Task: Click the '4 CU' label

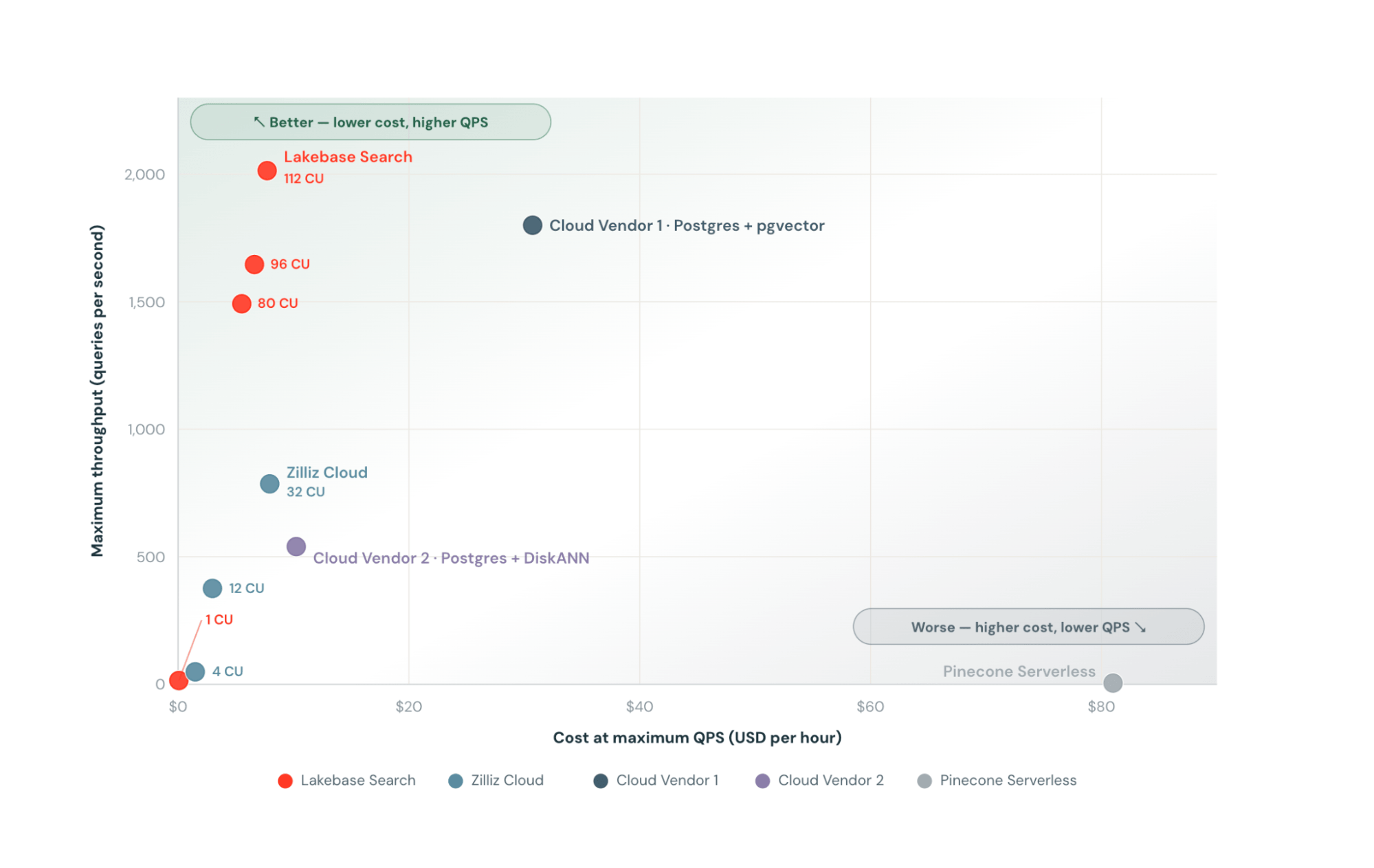Action: (228, 671)
